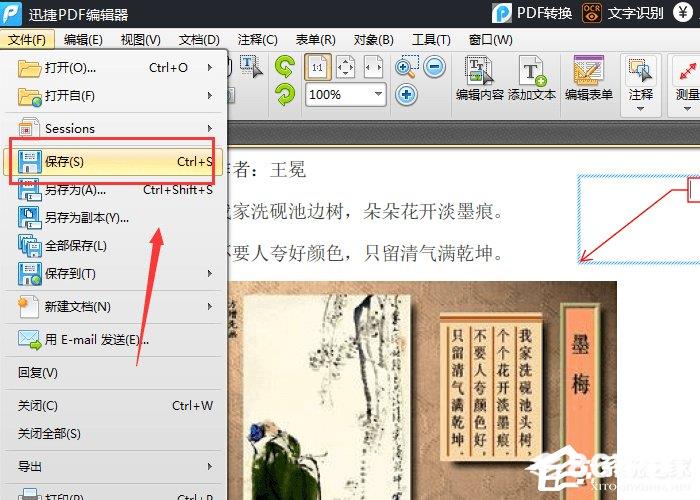Open the 编辑(E) menu
This screenshot has width=700, height=500.
coord(83,40)
